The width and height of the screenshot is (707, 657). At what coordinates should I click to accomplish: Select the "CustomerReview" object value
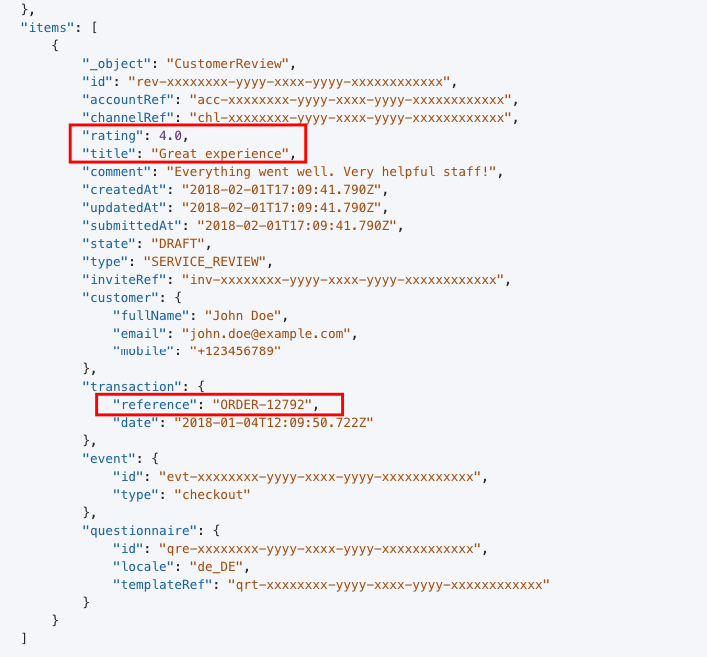[x=227, y=64]
